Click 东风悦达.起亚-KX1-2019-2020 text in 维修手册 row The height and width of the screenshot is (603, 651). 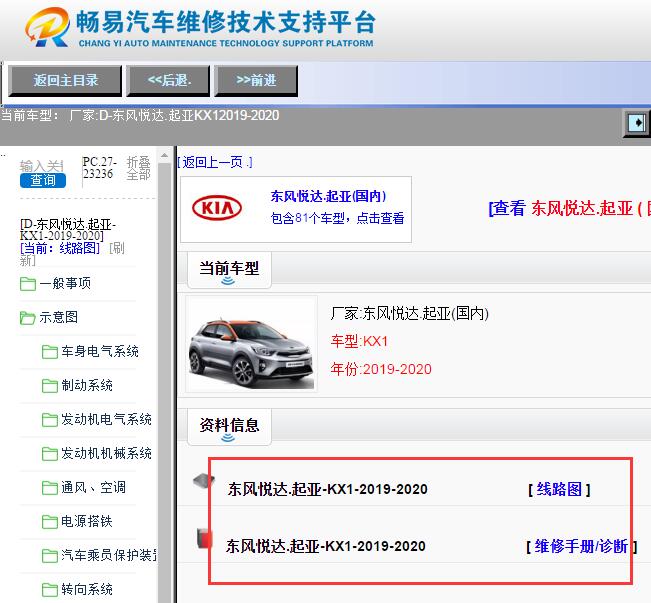[326, 546]
